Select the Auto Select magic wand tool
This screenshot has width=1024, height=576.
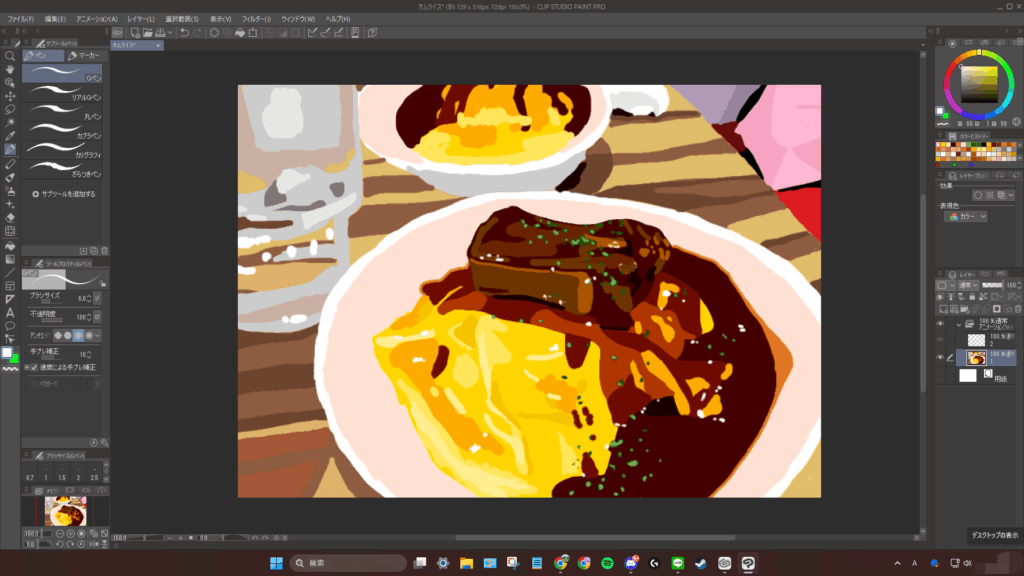(x=10, y=121)
